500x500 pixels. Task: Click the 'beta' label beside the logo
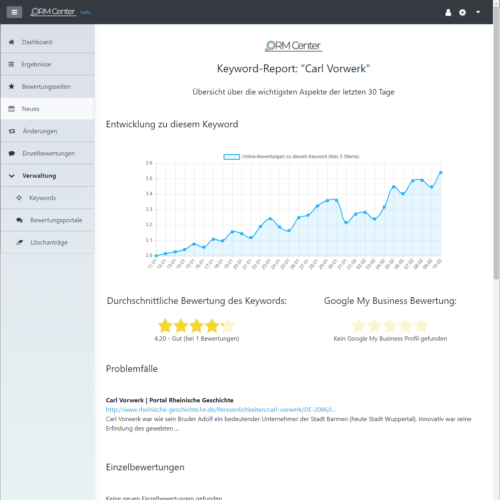(85, 12)
